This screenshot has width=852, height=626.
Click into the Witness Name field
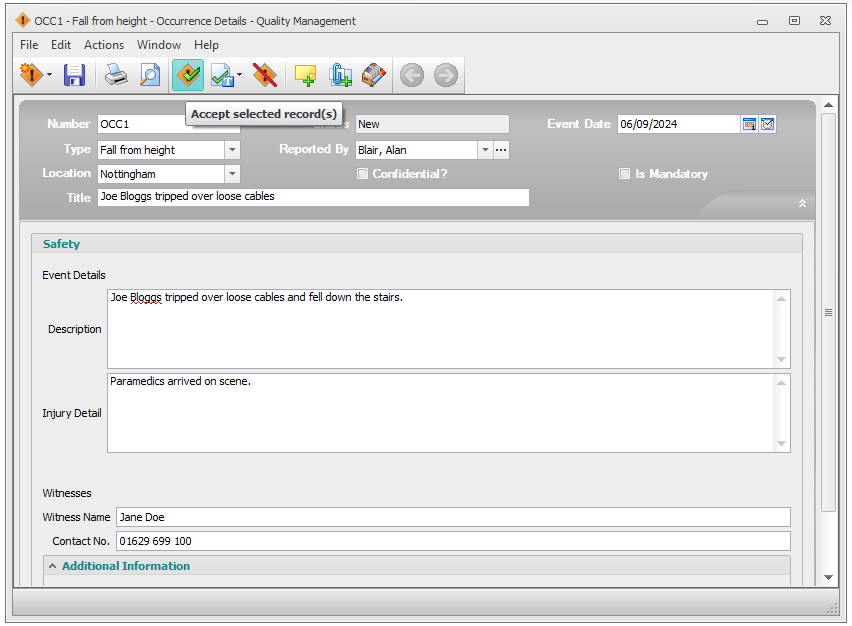click(x=452, y=517)
